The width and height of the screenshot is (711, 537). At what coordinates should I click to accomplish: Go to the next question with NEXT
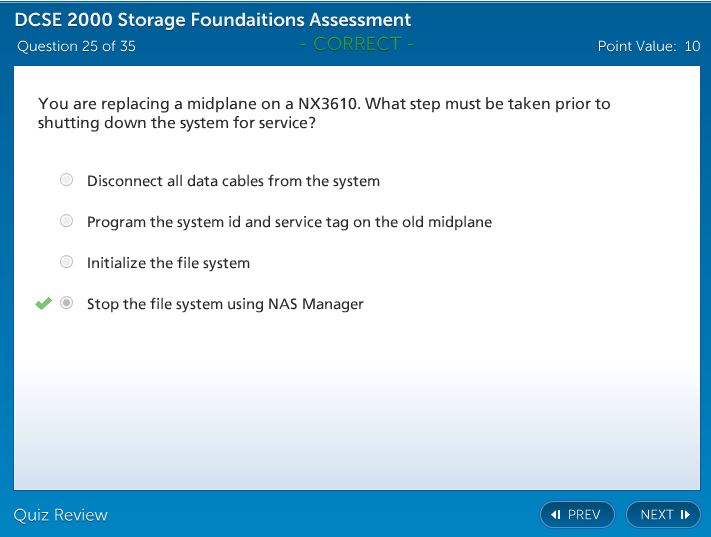coord(663,515)
